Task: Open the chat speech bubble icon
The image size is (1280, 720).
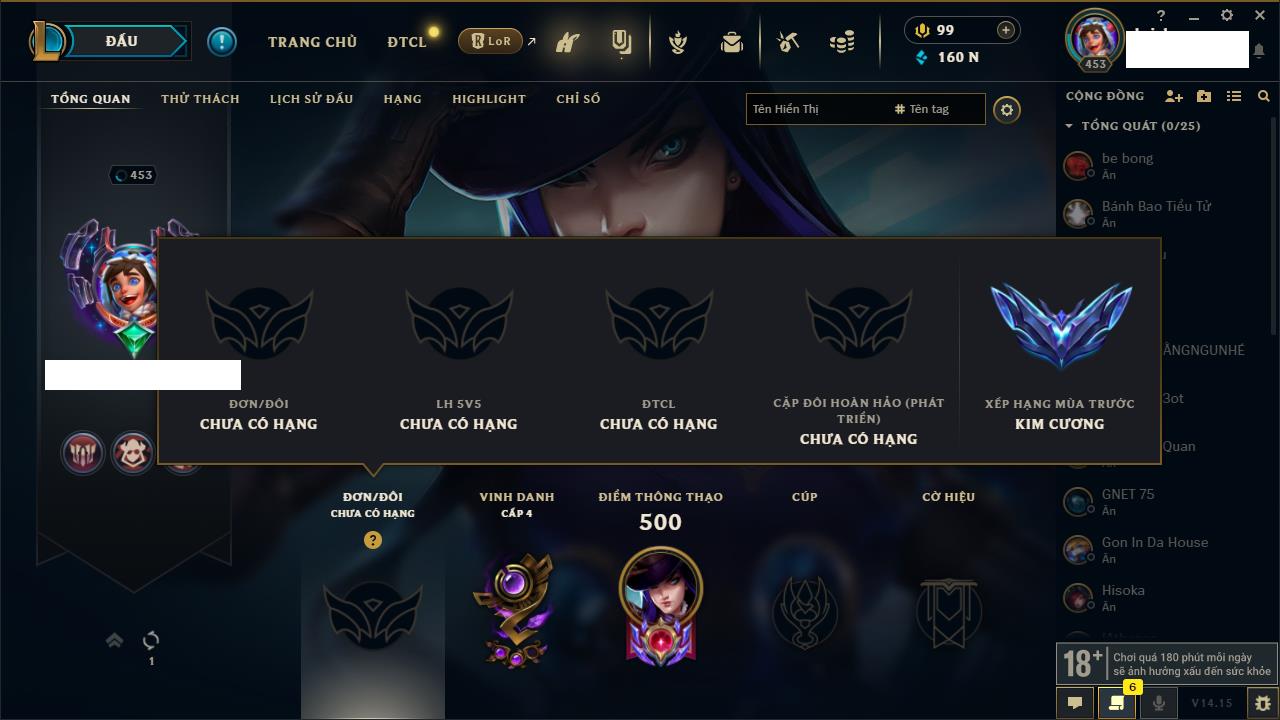Action: point(1075,703)
